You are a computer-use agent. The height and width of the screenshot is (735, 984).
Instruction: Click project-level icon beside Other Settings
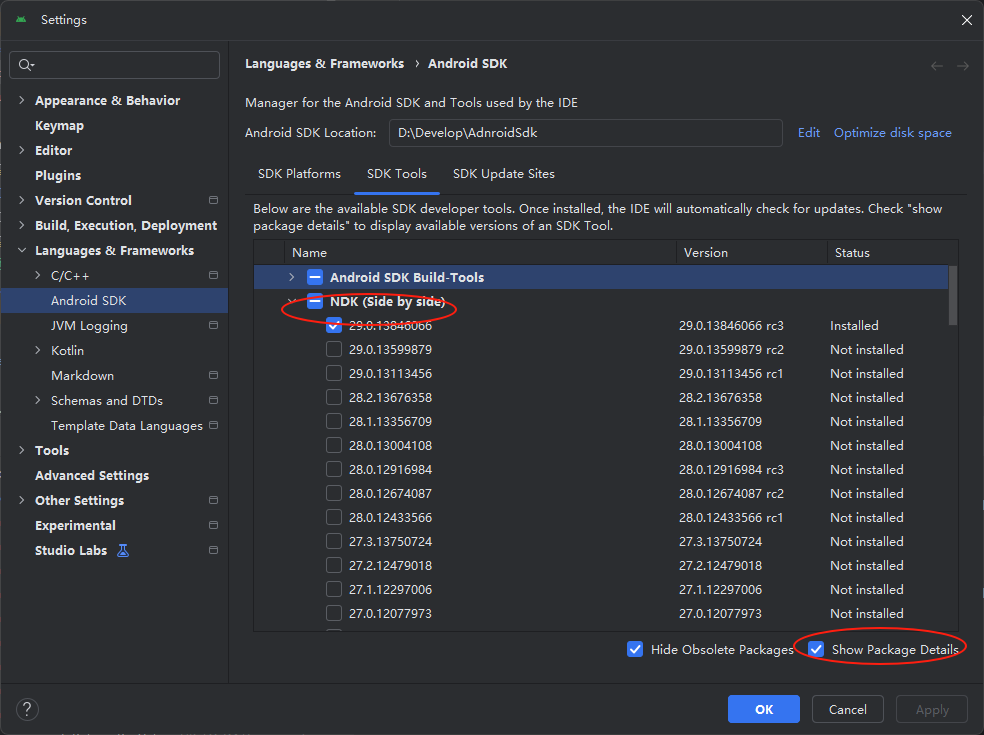tap(213, 500)
